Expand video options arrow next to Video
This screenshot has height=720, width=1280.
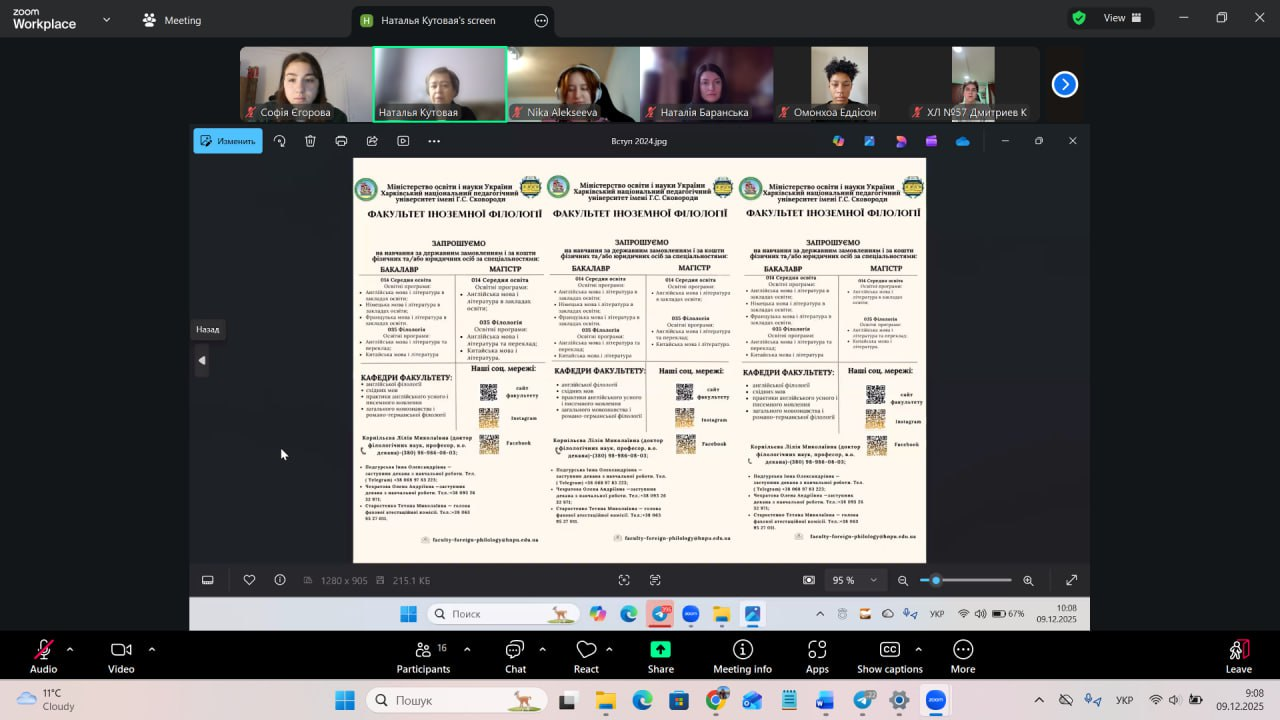pyautogui.click(x=152, y=649)
